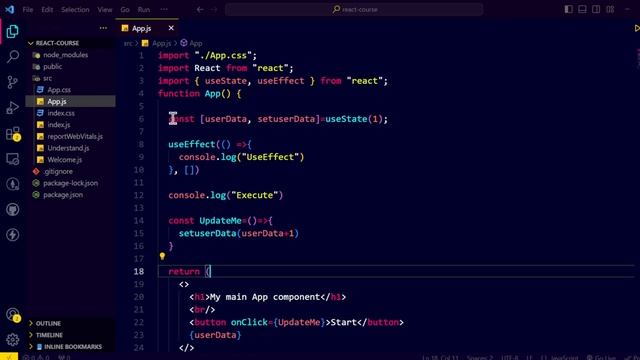Image resolution: width=640 pixels, height=360 pixels.
Task: Click the react-course command center search box
Action: [354, 9]
